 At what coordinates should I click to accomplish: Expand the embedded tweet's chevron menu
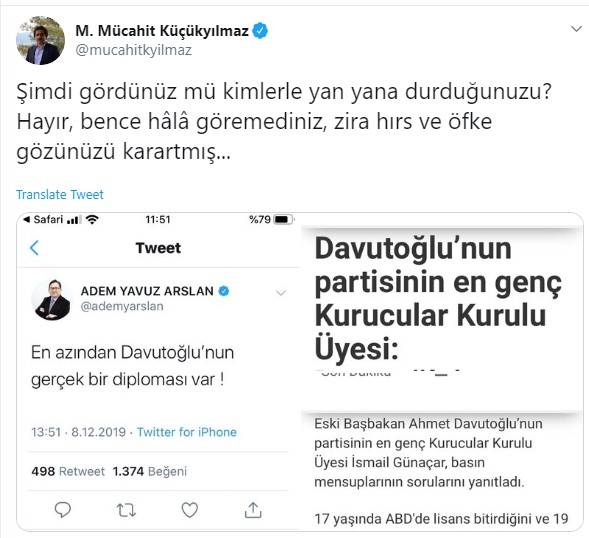(281, 292)
